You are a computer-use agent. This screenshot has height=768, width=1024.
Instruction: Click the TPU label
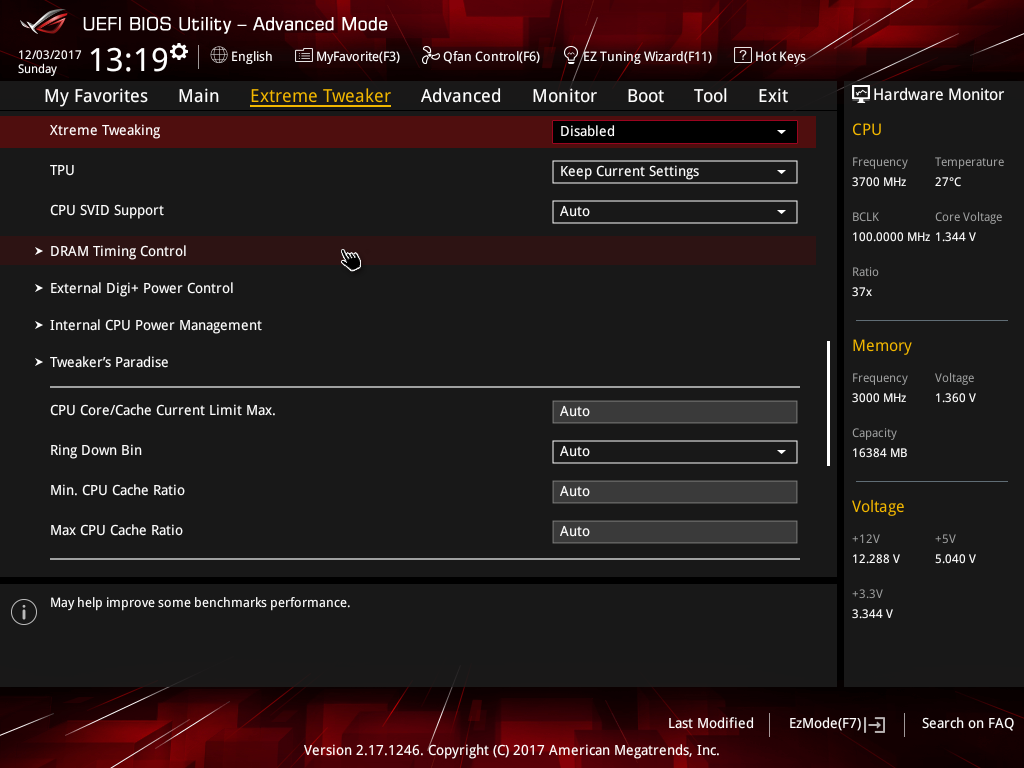coord(62,170)
